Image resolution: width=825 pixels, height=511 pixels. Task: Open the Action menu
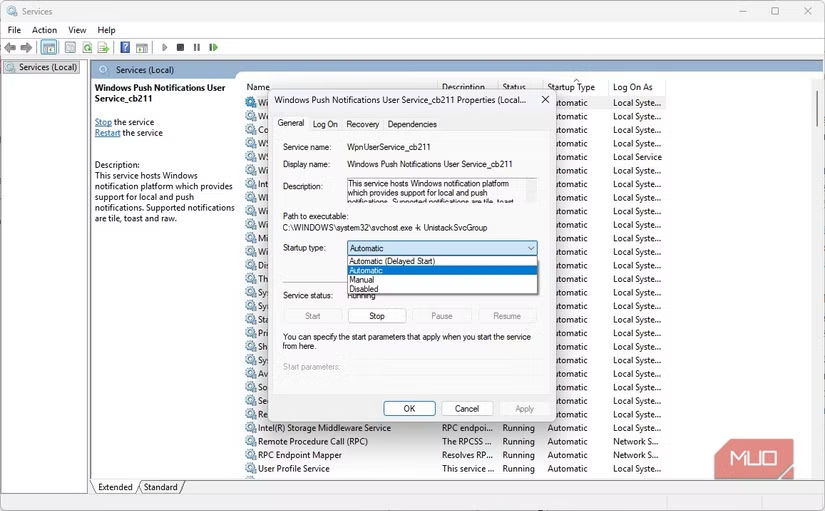coord(44,30)
